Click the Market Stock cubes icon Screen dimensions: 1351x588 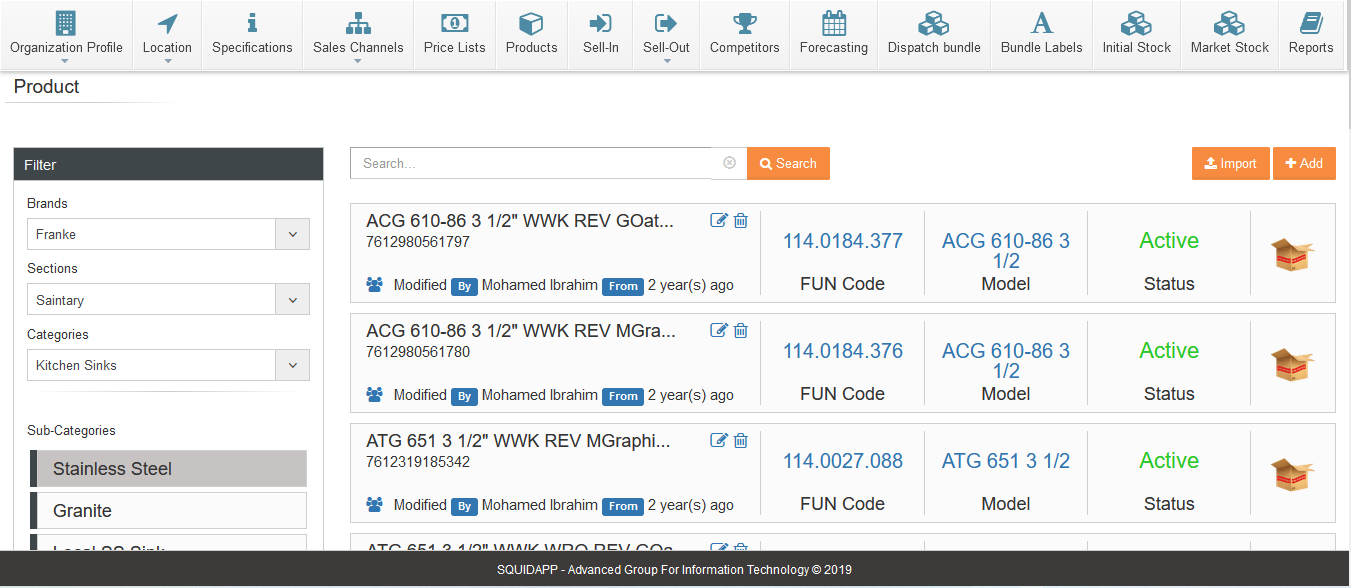pyautogui.click(x=1229, y=23)
